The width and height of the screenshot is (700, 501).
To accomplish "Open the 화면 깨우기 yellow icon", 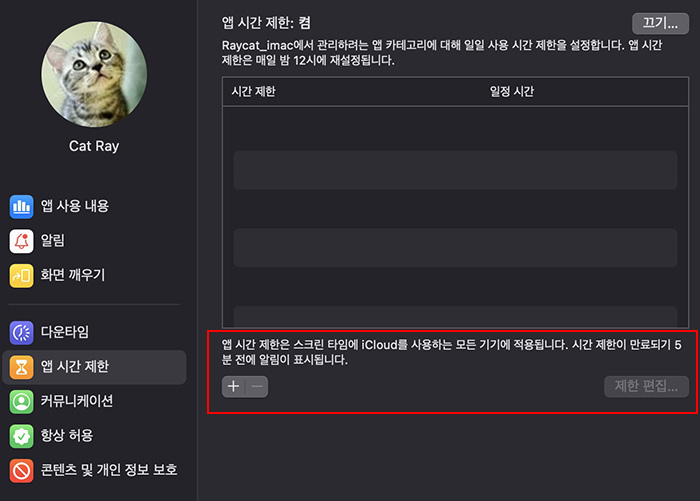I will pyautogui.click(x=21, y=276).
